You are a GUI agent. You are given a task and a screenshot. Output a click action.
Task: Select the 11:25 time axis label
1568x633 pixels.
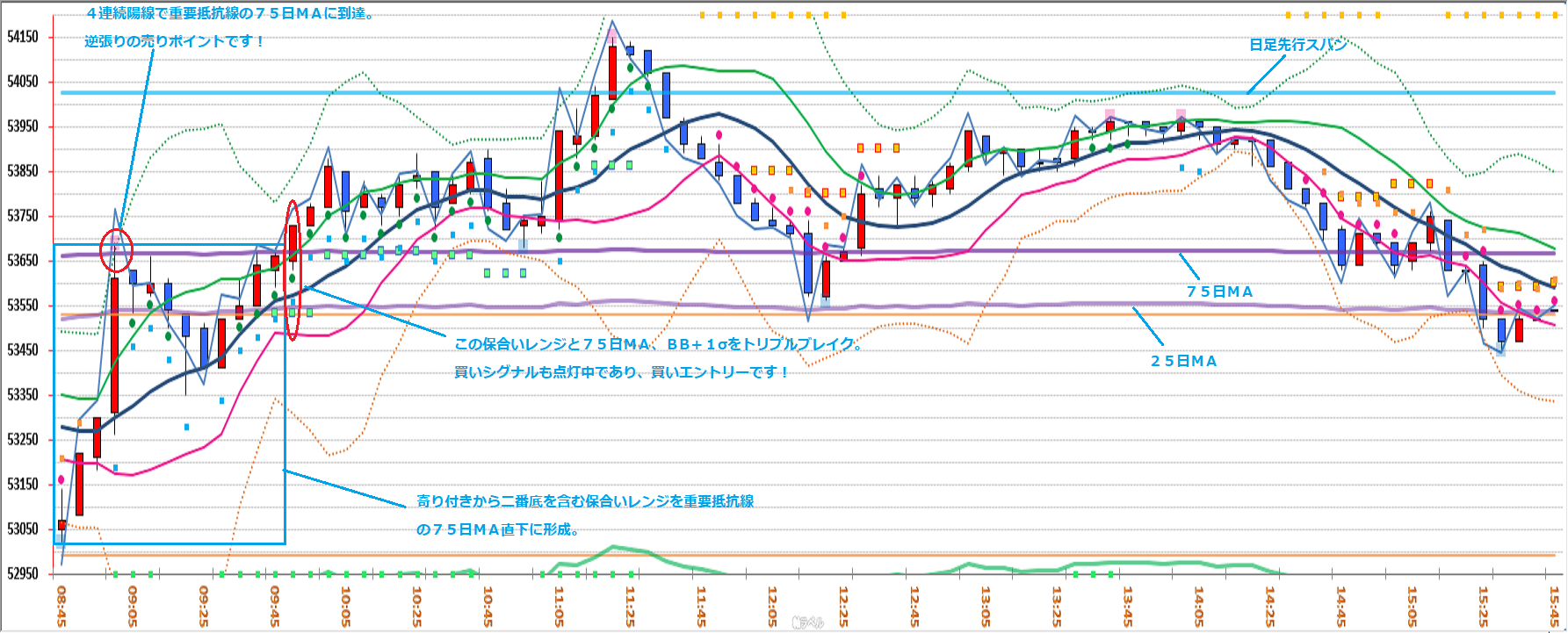[630, 607]
